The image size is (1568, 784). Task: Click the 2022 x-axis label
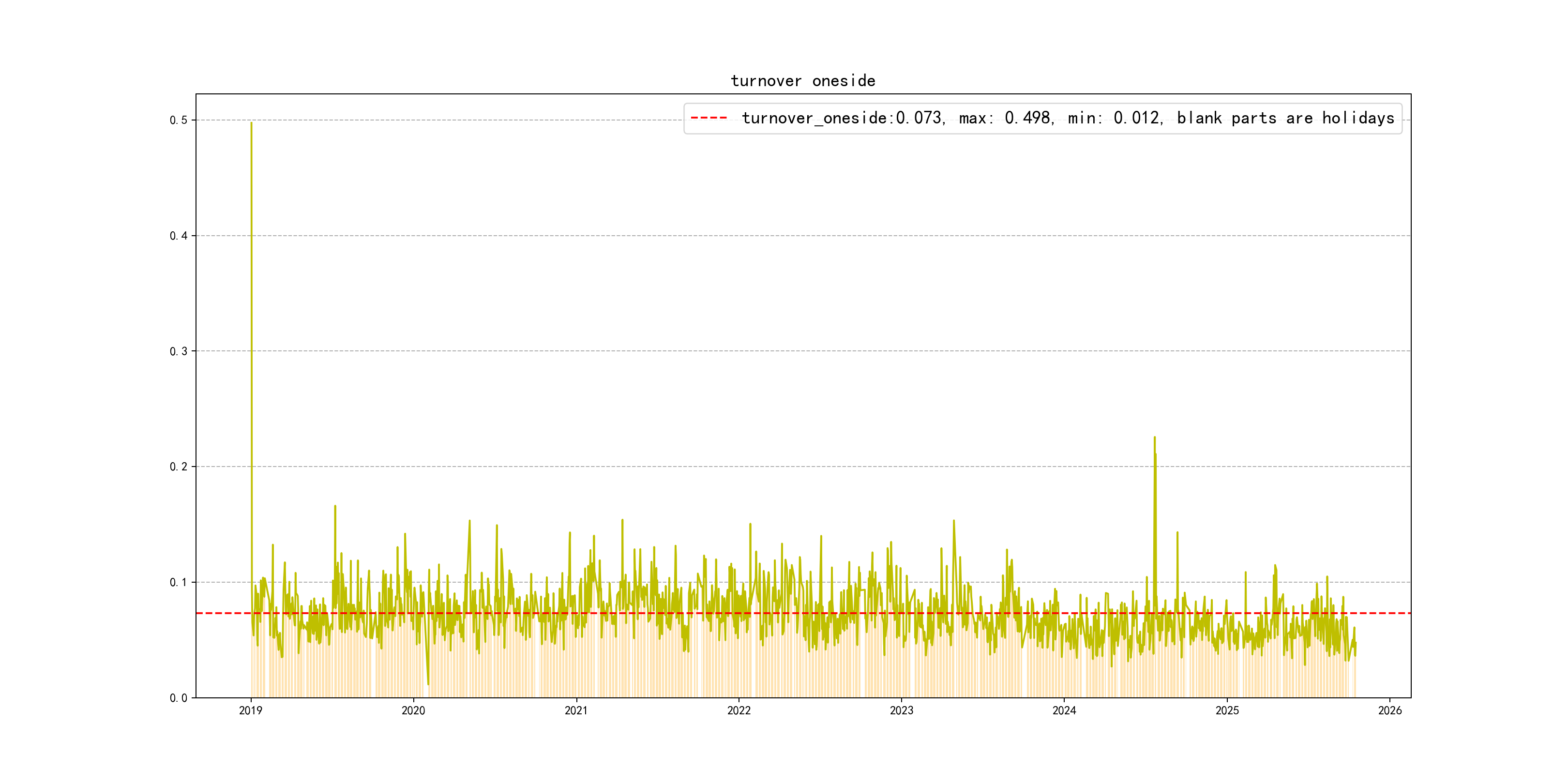tap(739, 710)
